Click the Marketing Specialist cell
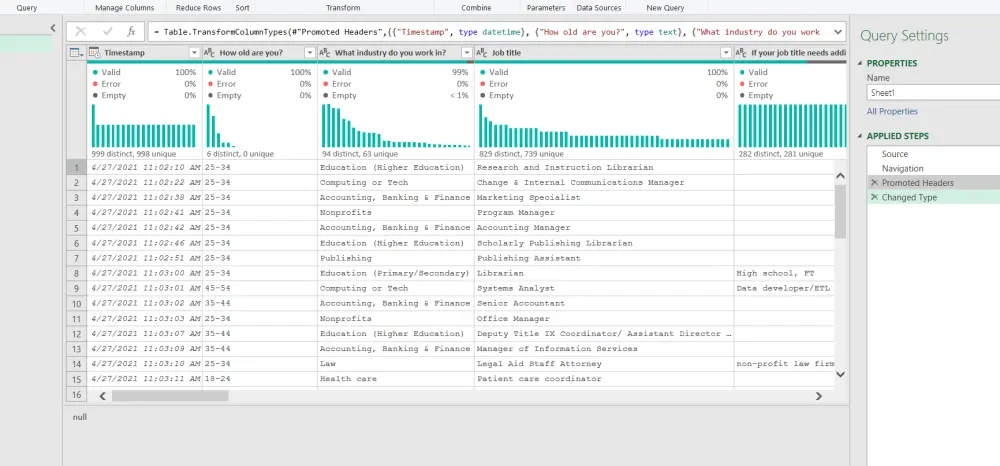Screen dimensions: 1000x466 [604, 198]
